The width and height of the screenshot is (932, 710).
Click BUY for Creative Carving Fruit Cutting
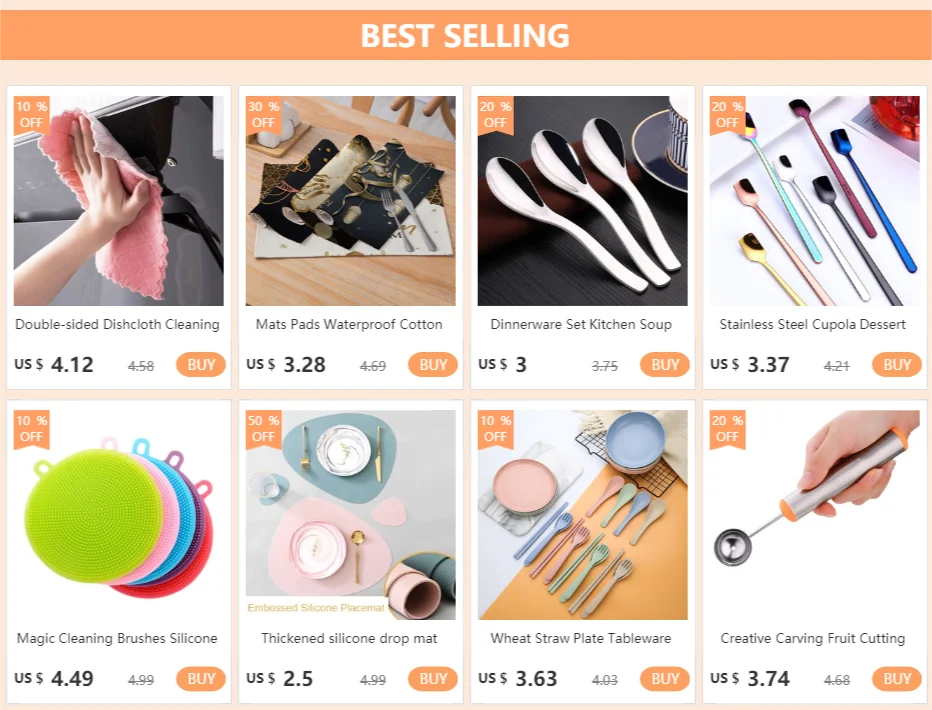897,679
